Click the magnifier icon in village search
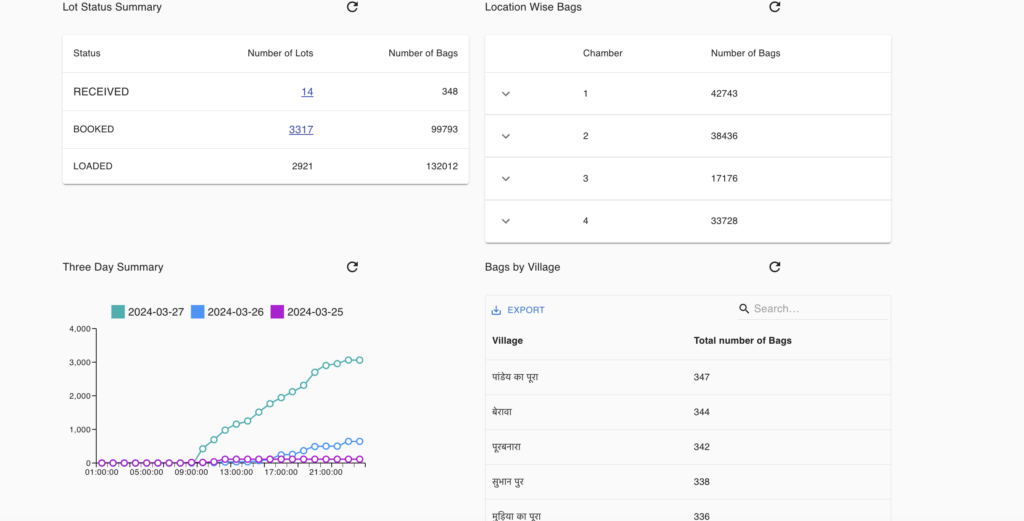The image size is (1024, 521). point(744,309)
